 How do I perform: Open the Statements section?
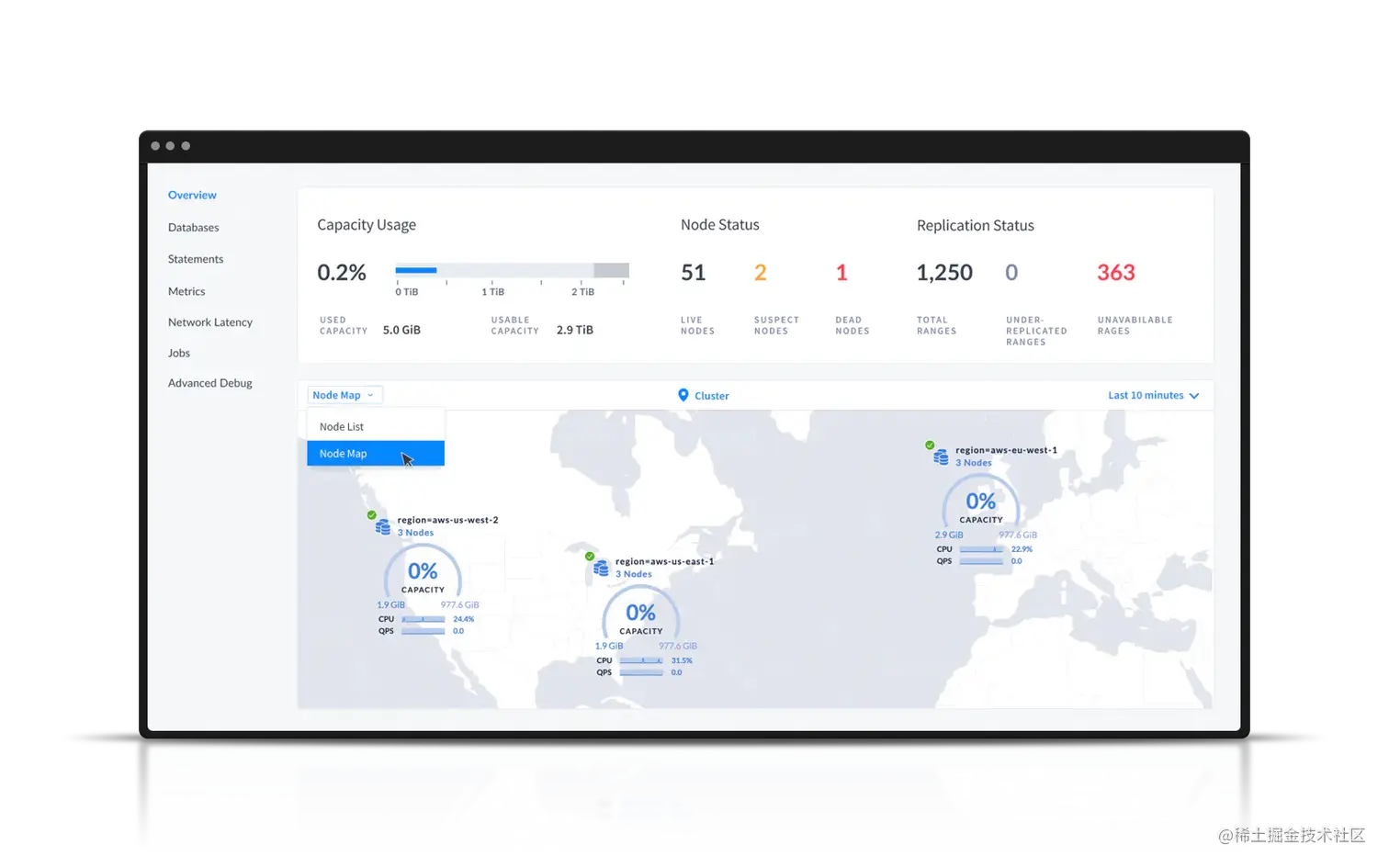click(x=195, y=259)
